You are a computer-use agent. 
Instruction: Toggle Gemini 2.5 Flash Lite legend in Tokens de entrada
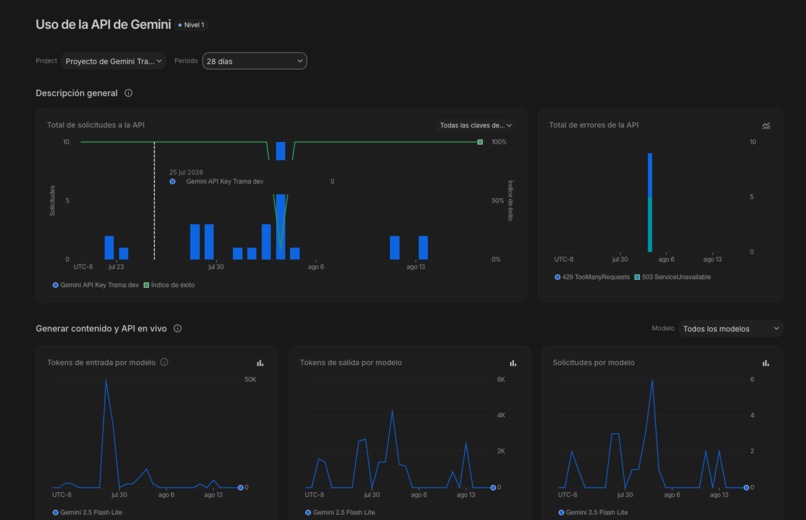tap(87, 512)
